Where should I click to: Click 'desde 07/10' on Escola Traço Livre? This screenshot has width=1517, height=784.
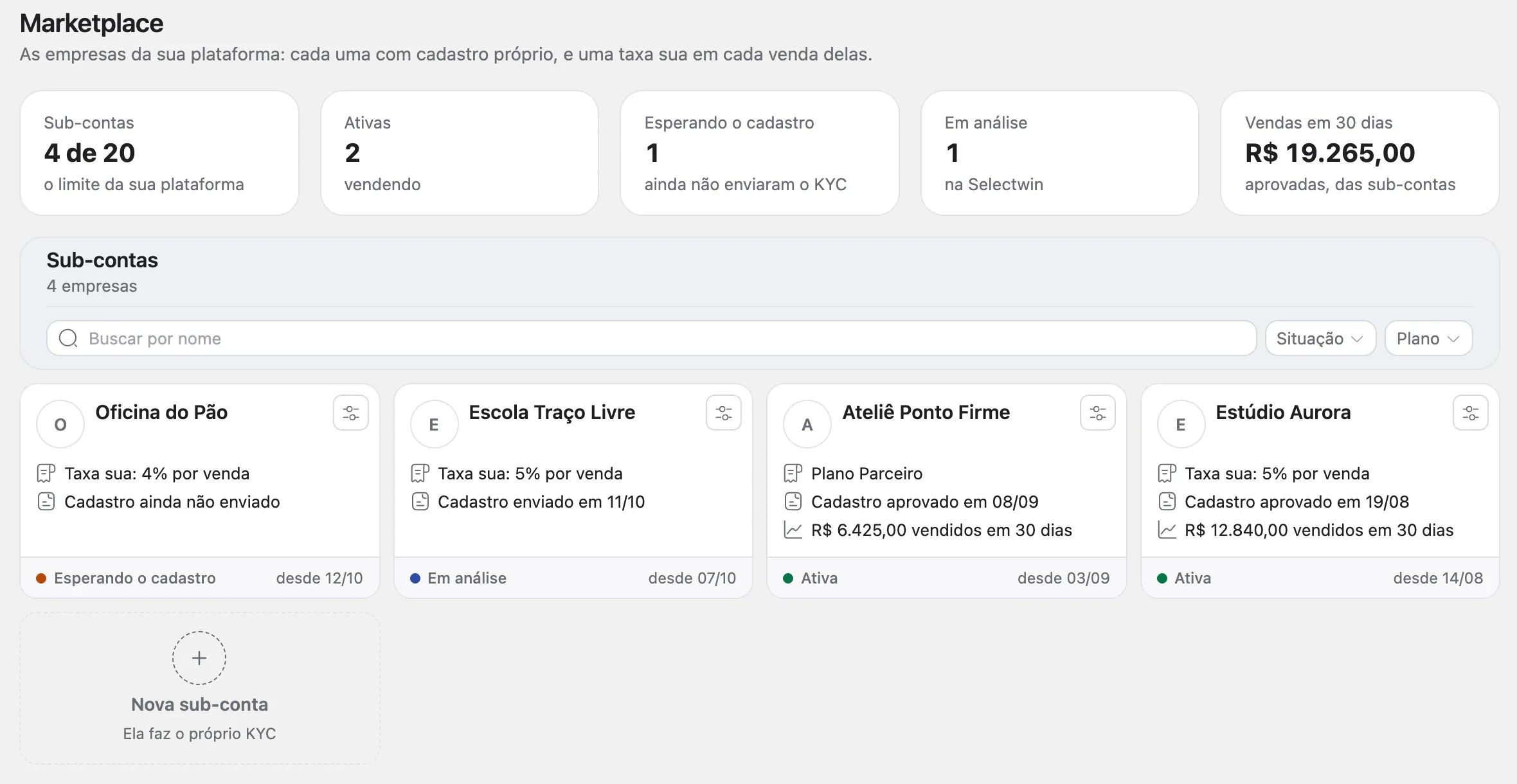coord(692,578)
